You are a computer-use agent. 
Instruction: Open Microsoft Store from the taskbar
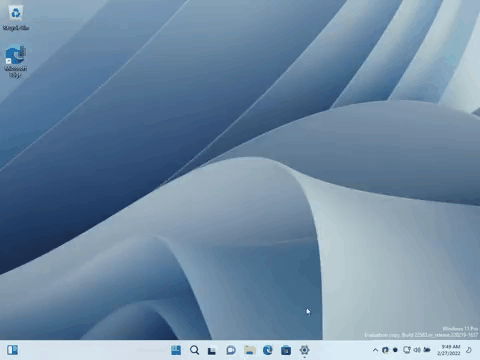[286, 350]
